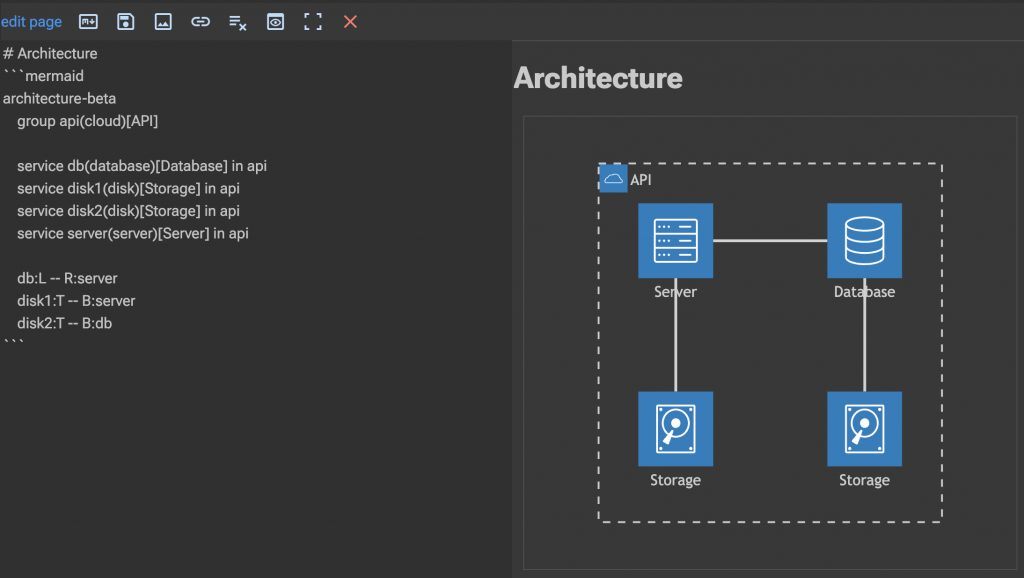Click the cloud icon beside API label

[x=613, y=179]
